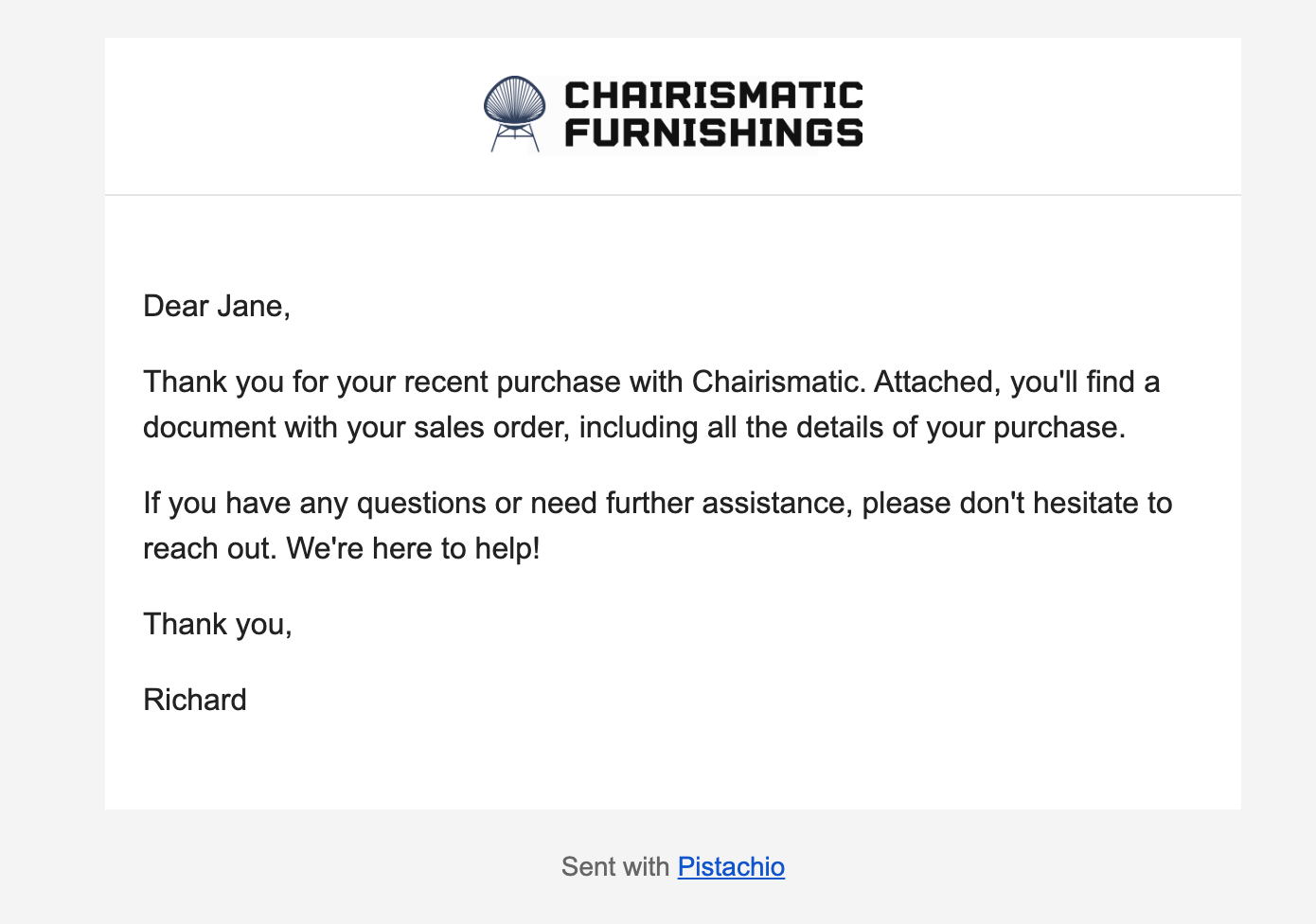Viewport: 1316px width, 924px height.
Task: Click the chair icon in the logo
Action: [x=514, y=114]
